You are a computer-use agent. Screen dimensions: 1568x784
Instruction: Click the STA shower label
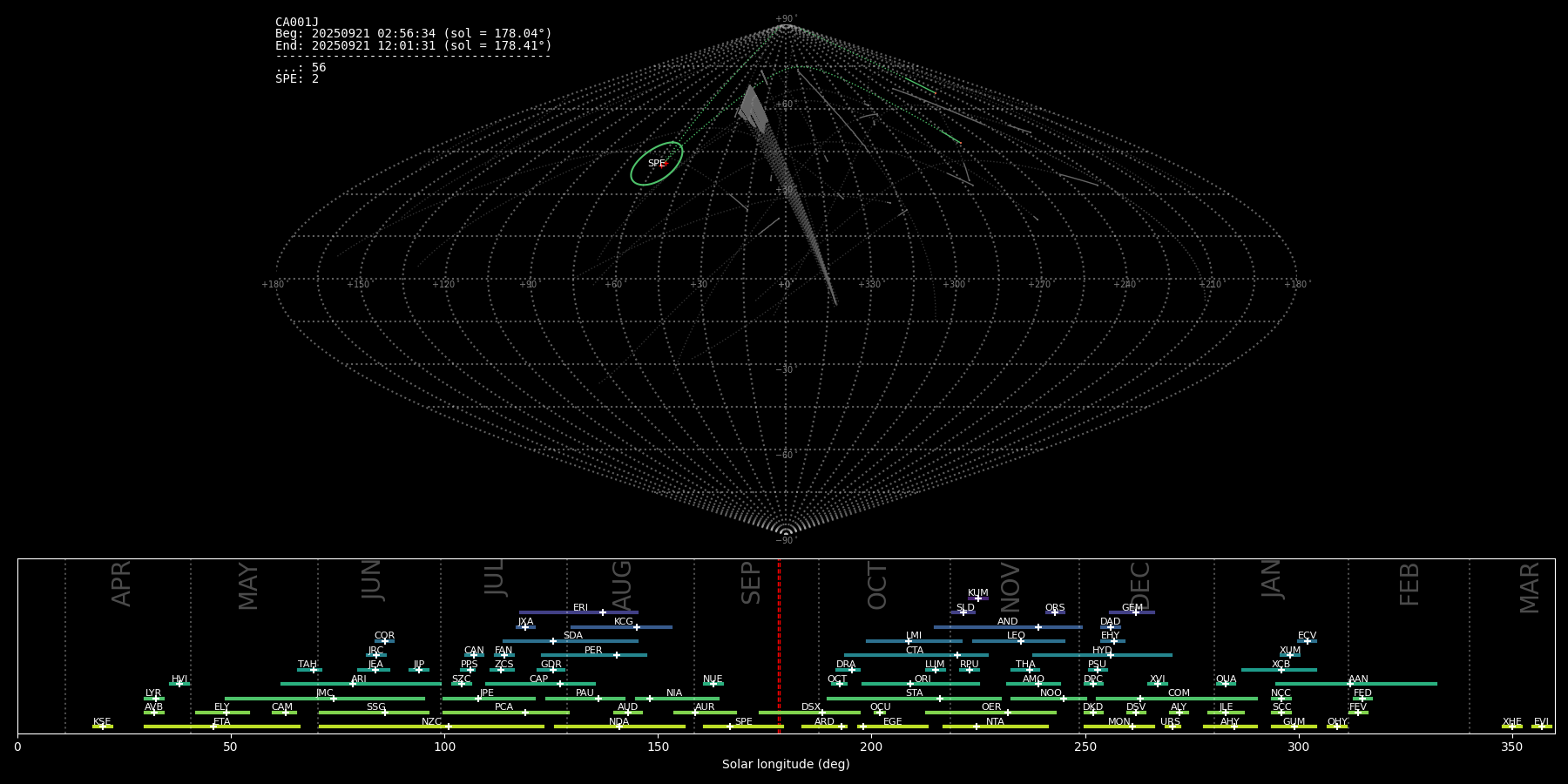pyautogui.click(x=914, y=693)
